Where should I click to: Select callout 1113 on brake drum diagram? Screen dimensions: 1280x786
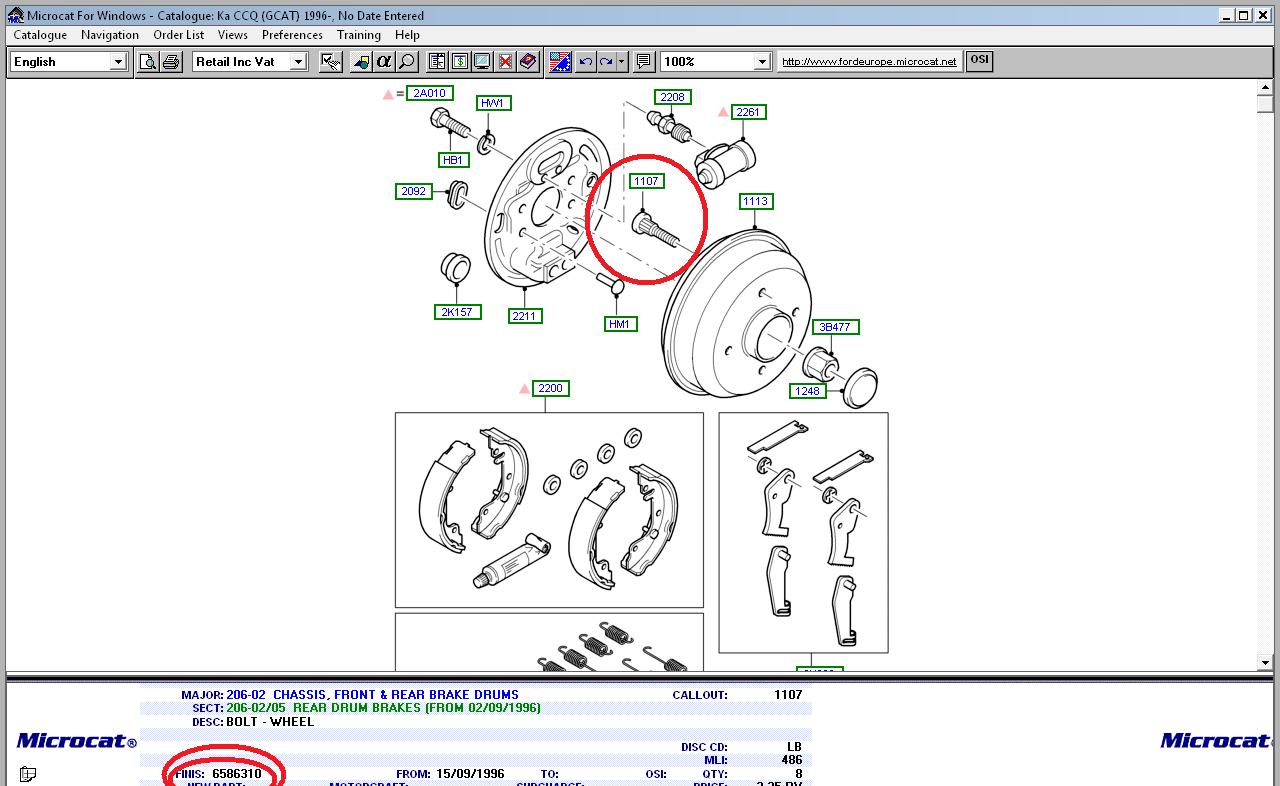[x=755, y=201]
